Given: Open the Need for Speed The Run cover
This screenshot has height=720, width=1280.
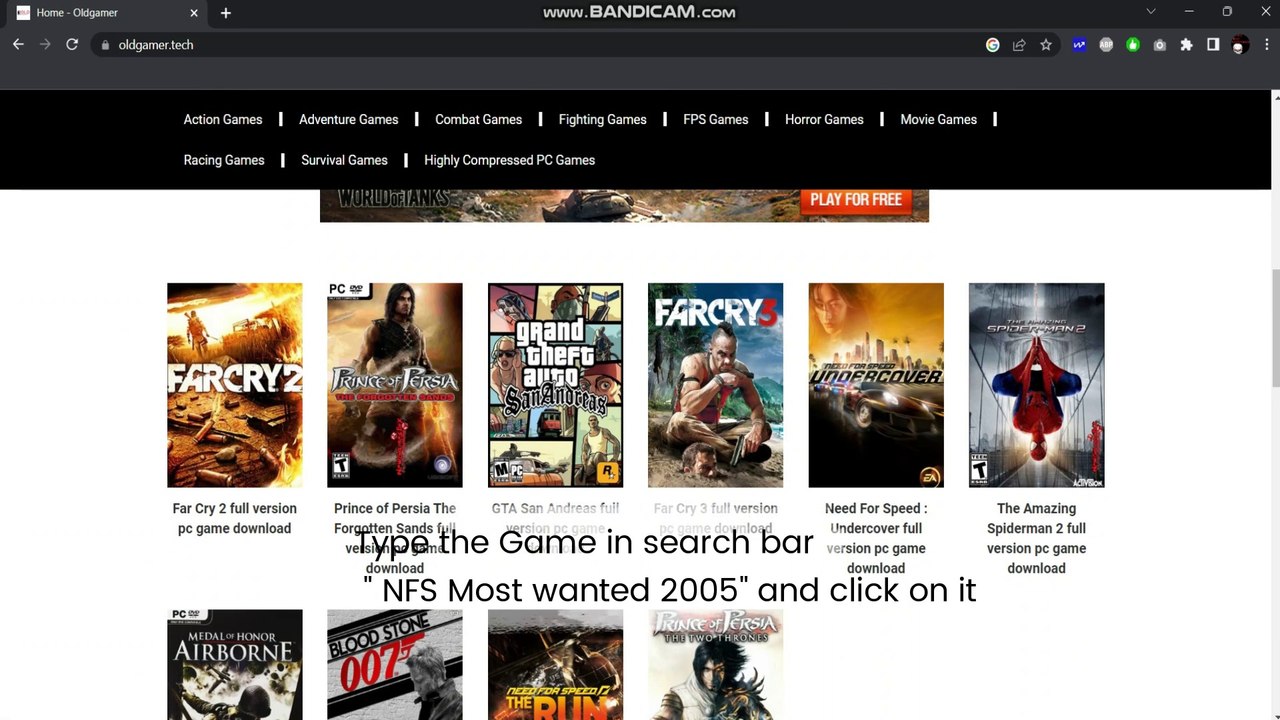Looking at the screenshot, I should [555, 665].
